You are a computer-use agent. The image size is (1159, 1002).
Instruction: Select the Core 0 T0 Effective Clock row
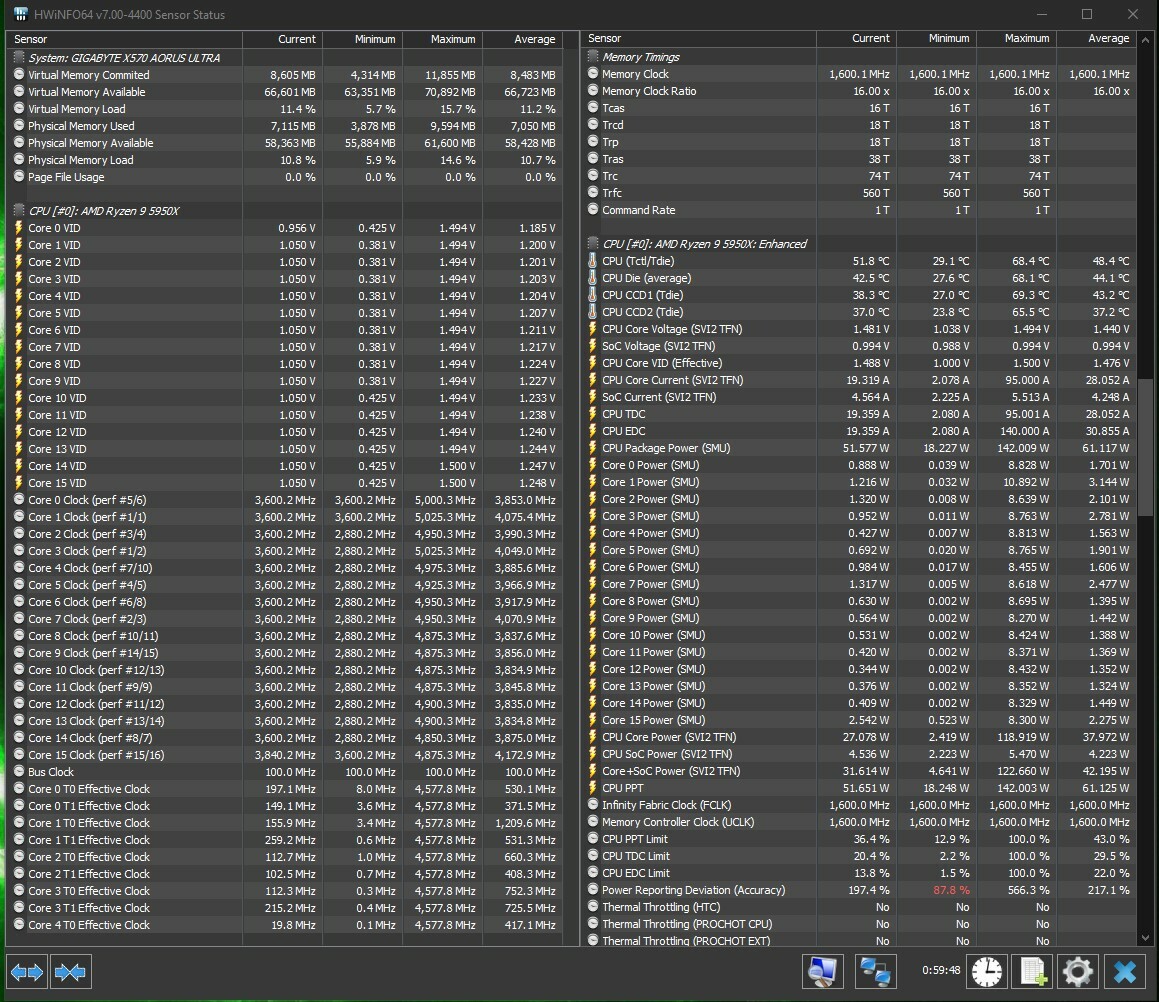284,788
